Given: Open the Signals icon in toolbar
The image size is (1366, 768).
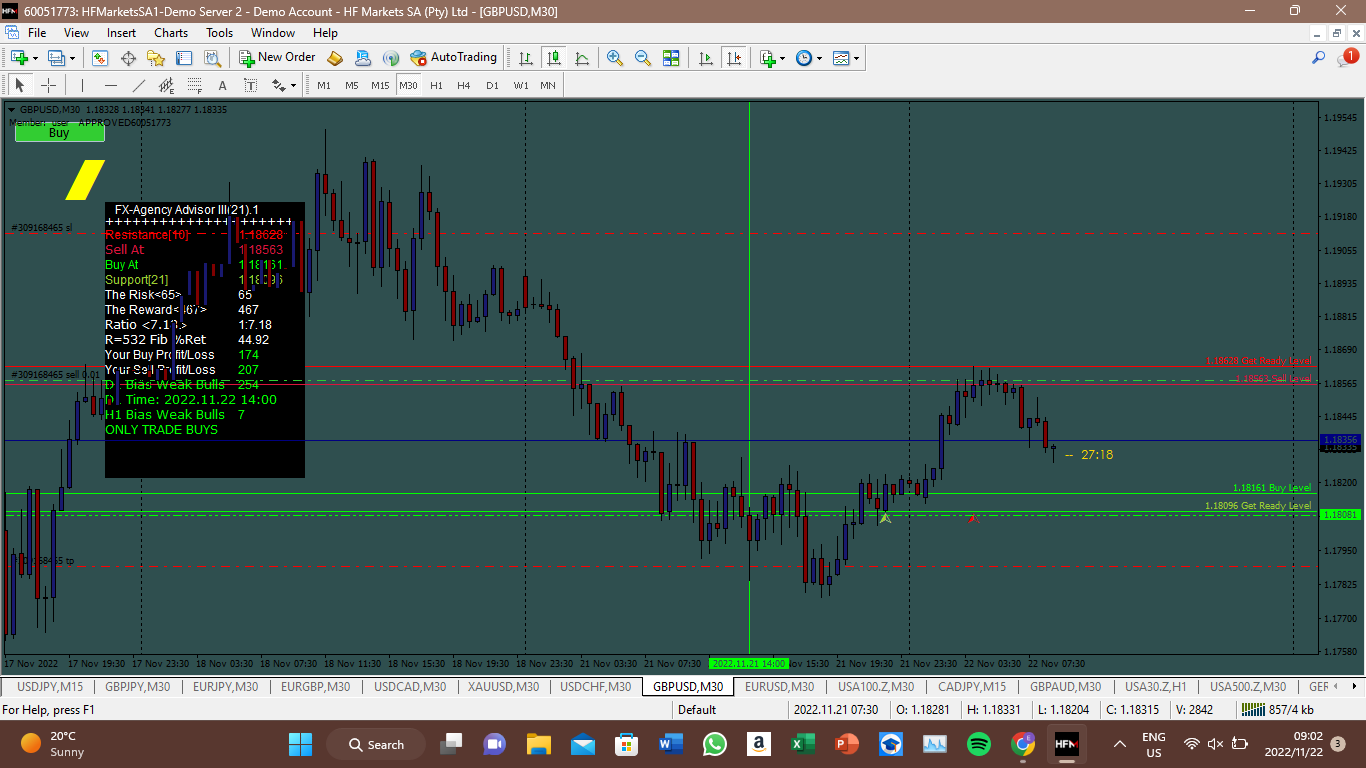Looking at the screenshot, I should 391,58.
